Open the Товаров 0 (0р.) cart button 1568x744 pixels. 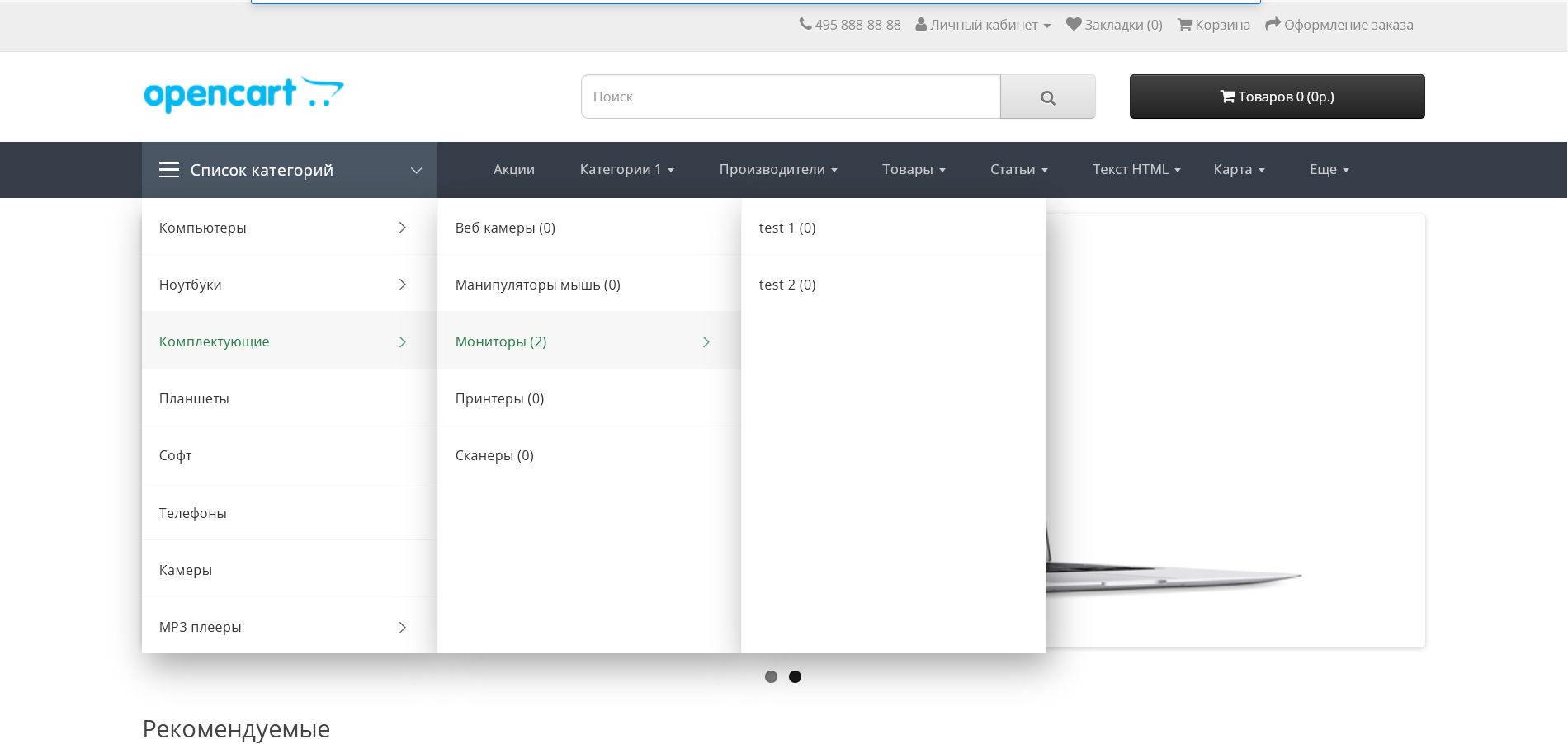1277,97
